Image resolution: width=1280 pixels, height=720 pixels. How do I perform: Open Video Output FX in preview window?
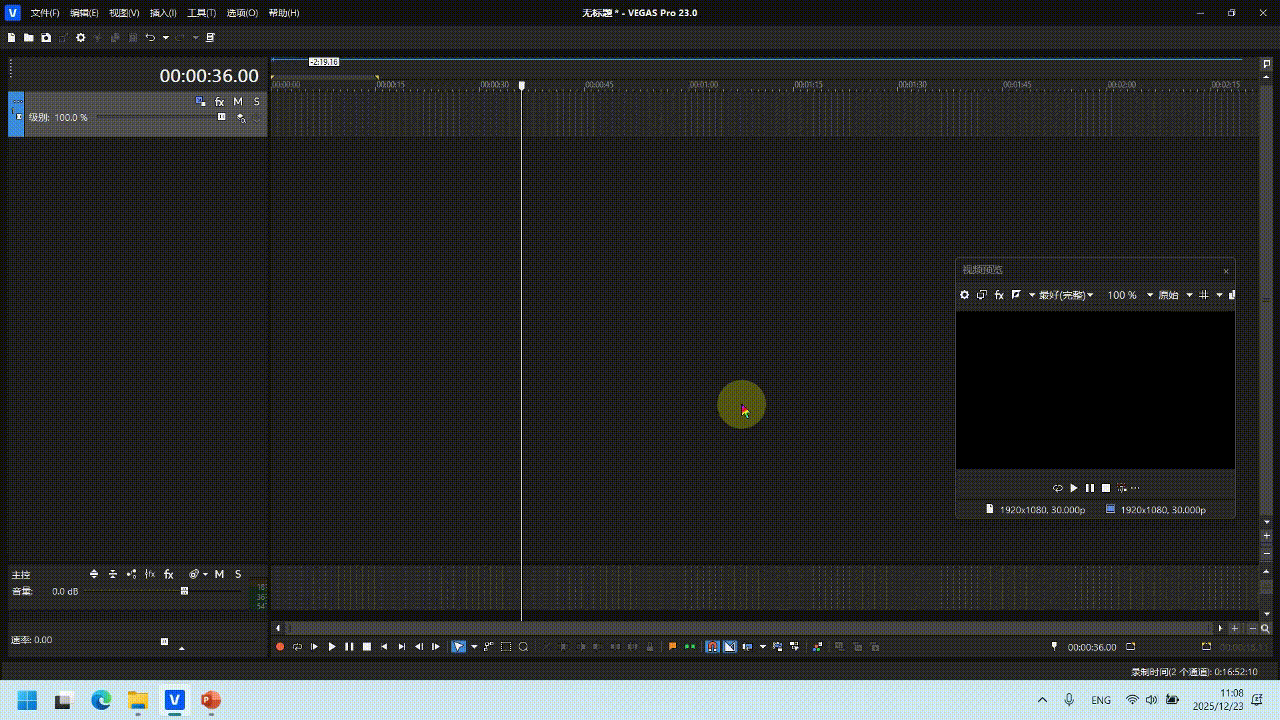click(998, 294)
